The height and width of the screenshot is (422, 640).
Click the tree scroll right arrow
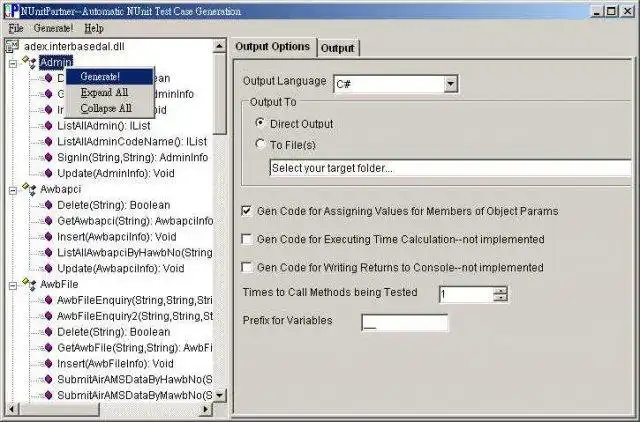(206, 409)
